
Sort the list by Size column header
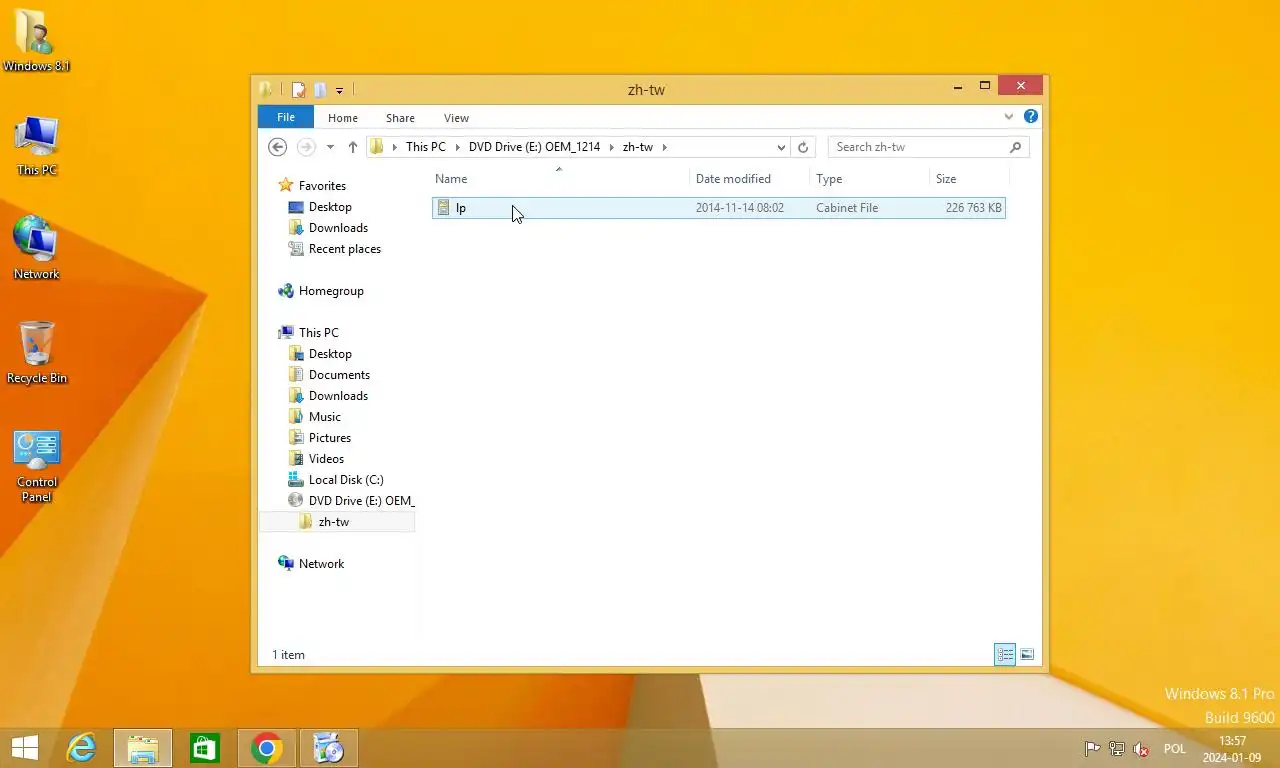968,179
